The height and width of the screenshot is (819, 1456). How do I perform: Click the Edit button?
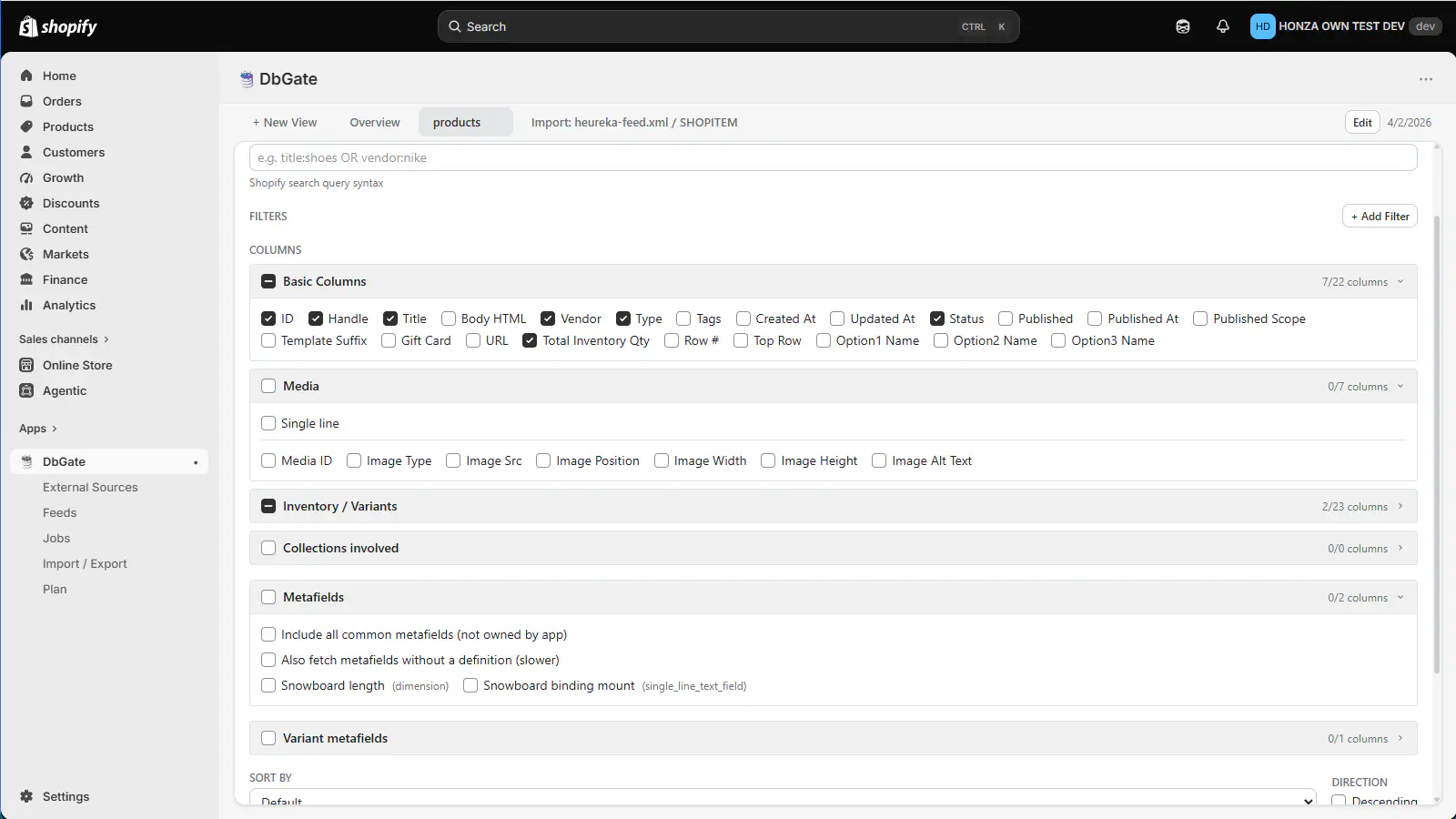click(1362, 122)
